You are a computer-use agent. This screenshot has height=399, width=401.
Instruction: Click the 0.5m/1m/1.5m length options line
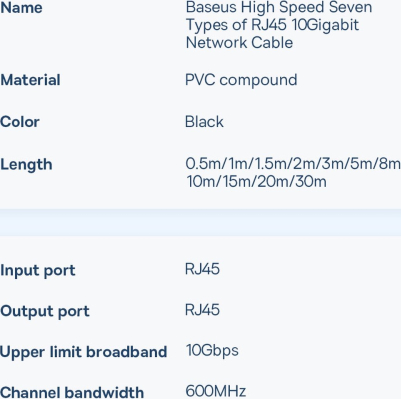293,164
